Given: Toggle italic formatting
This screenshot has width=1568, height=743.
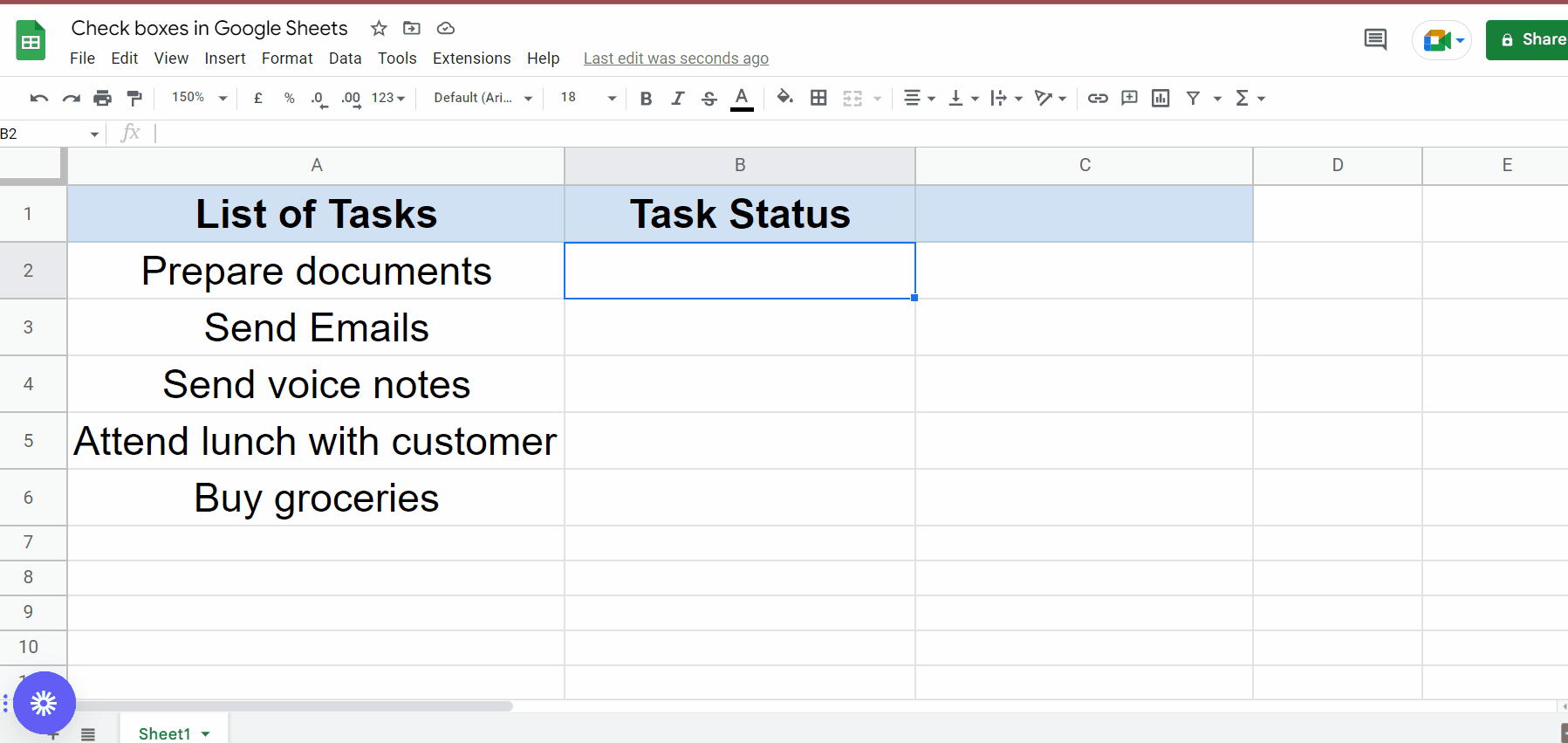Looking at the screenshot, I should click(x=677, y=98).
